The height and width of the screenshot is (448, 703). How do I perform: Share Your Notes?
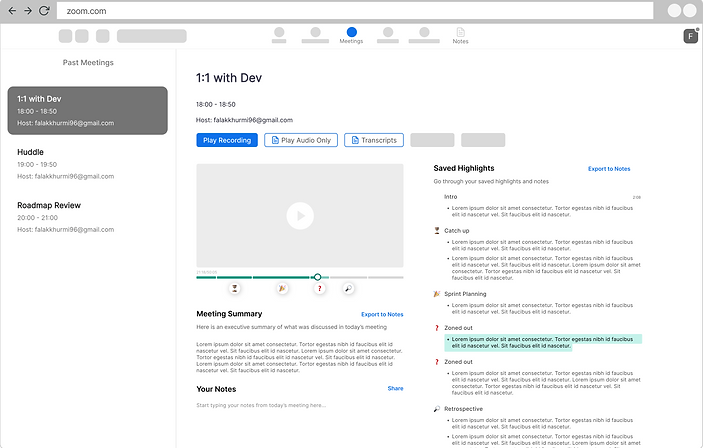395,388
